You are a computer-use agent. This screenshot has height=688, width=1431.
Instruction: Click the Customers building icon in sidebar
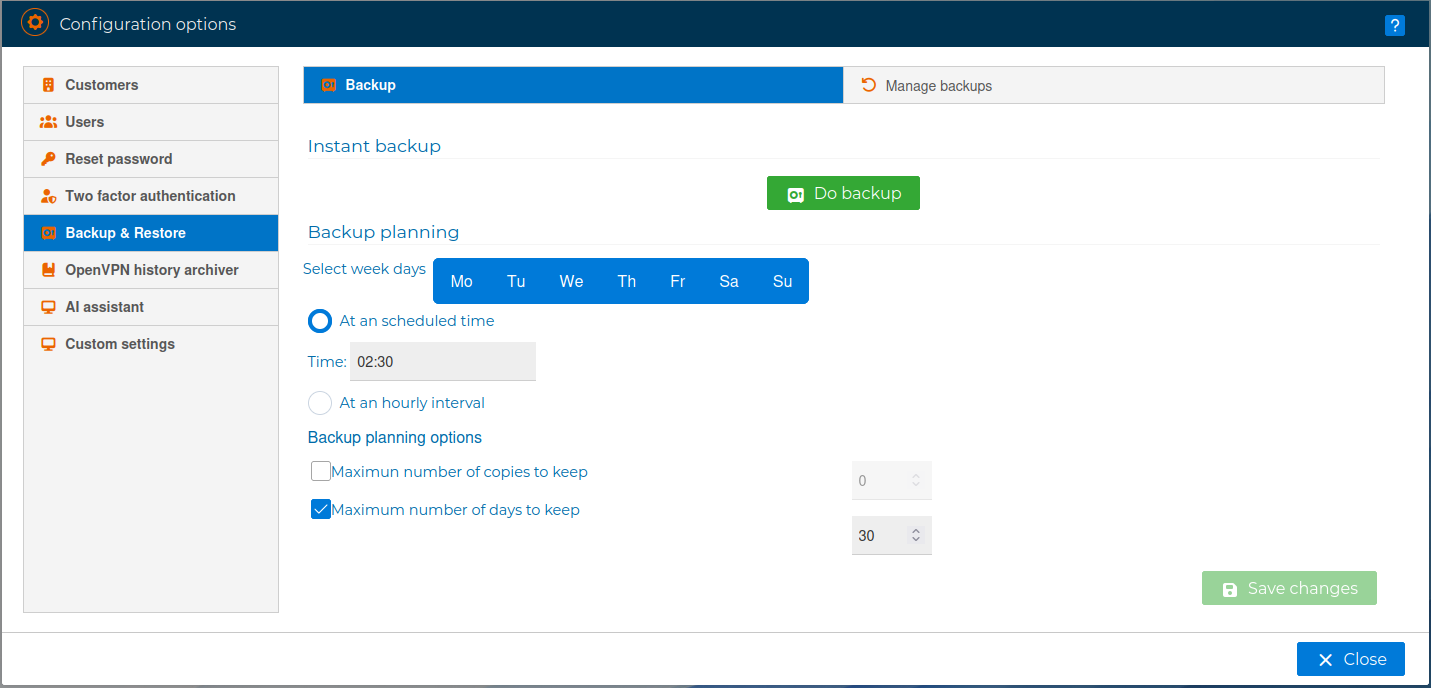(48, 85)
